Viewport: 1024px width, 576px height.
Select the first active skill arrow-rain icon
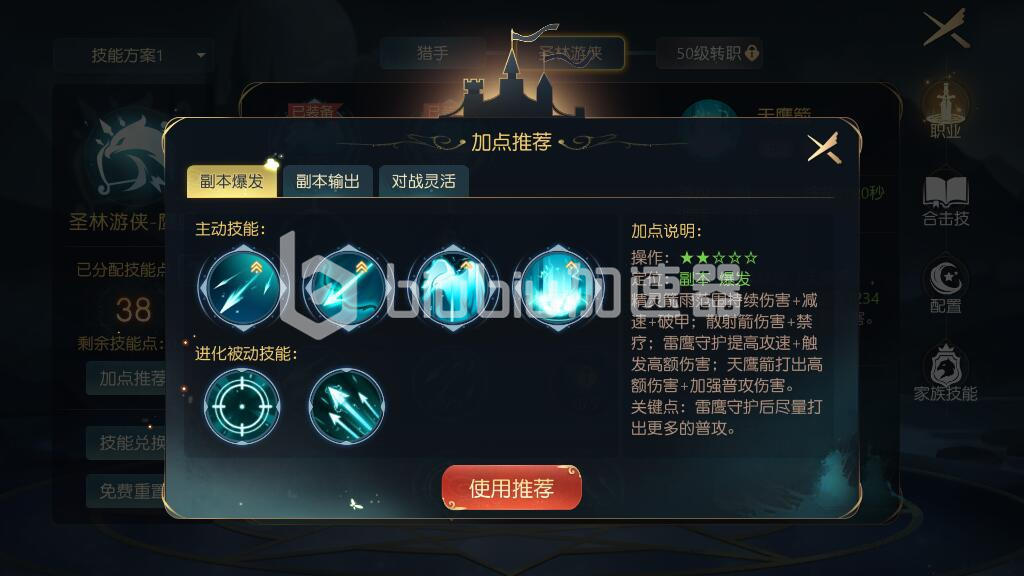(242, 288)
